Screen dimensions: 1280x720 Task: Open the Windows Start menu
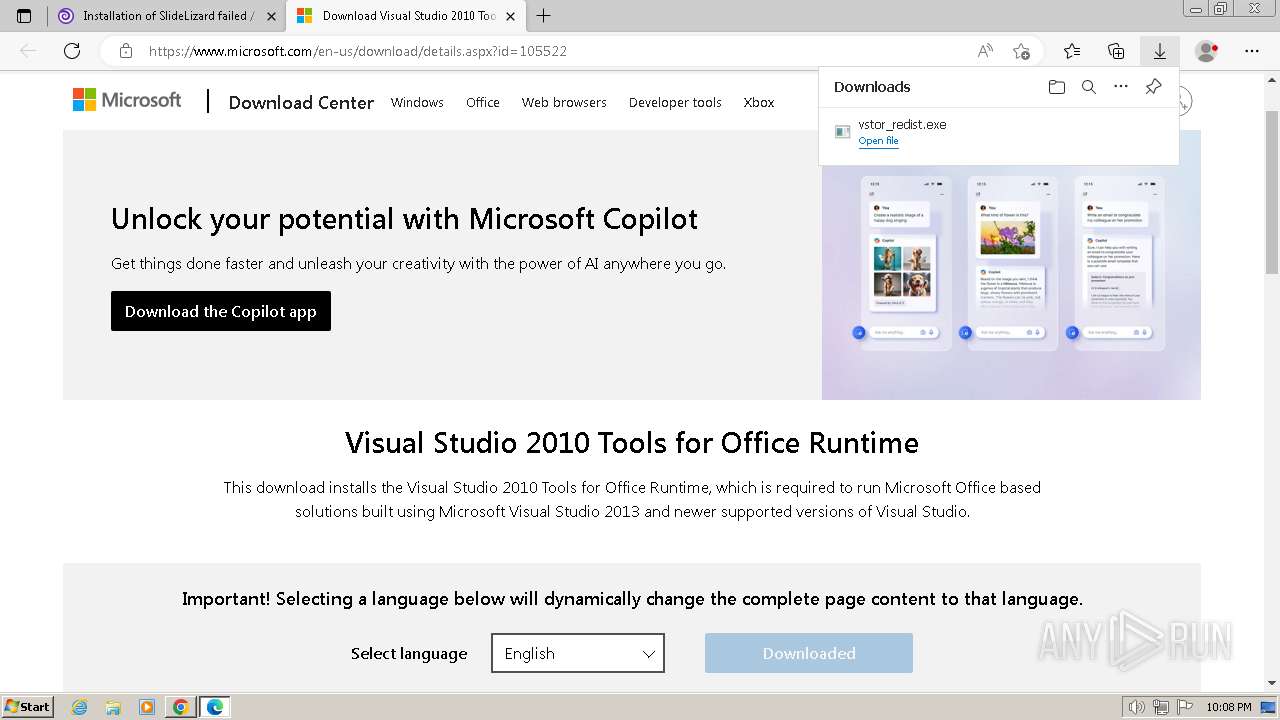(28, 707)
